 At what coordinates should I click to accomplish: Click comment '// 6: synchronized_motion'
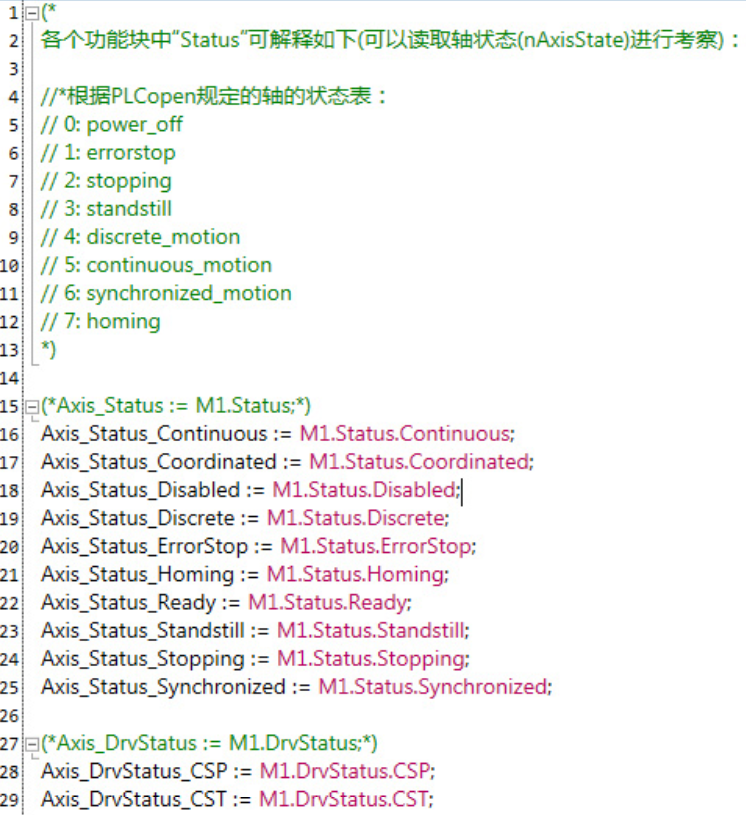166,293
